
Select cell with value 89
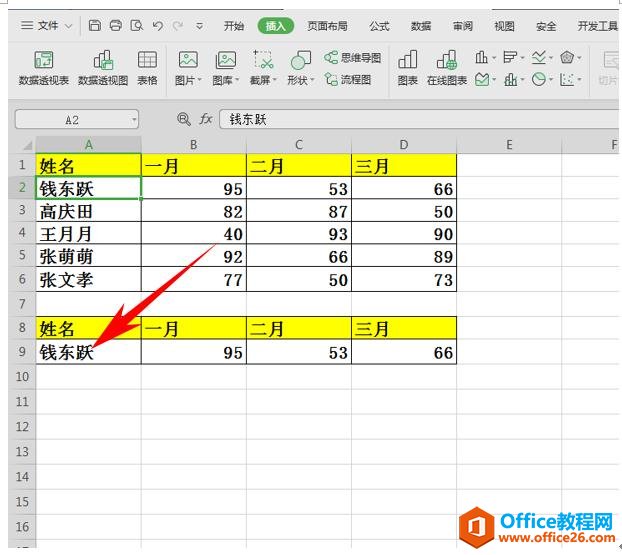[404, 255]
